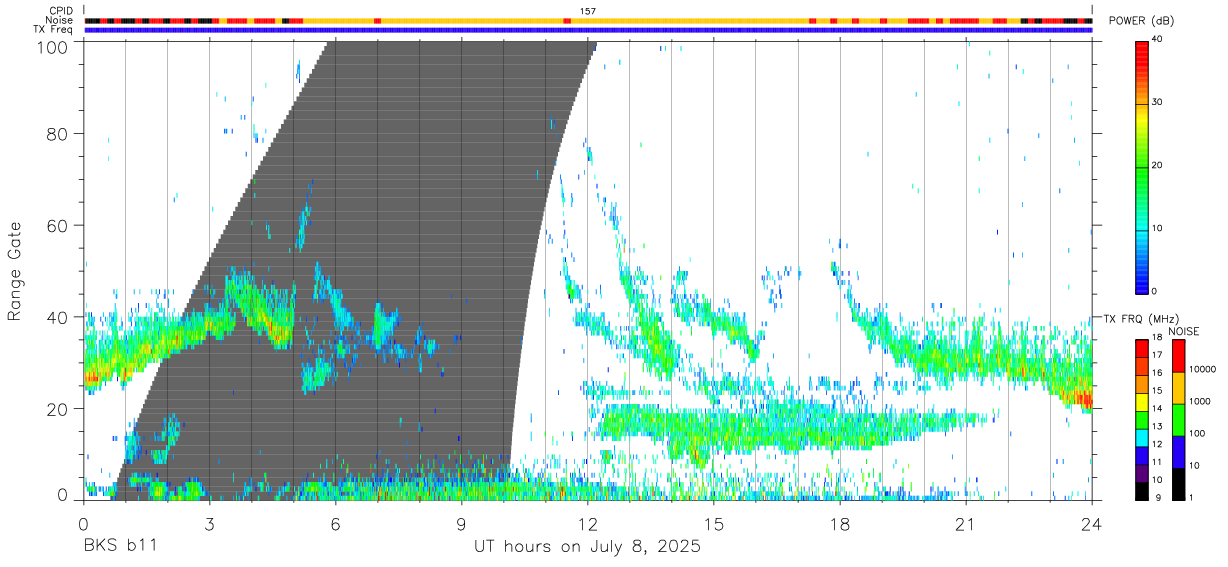Click the blue TX Freq indicator bar

point(588,30)
